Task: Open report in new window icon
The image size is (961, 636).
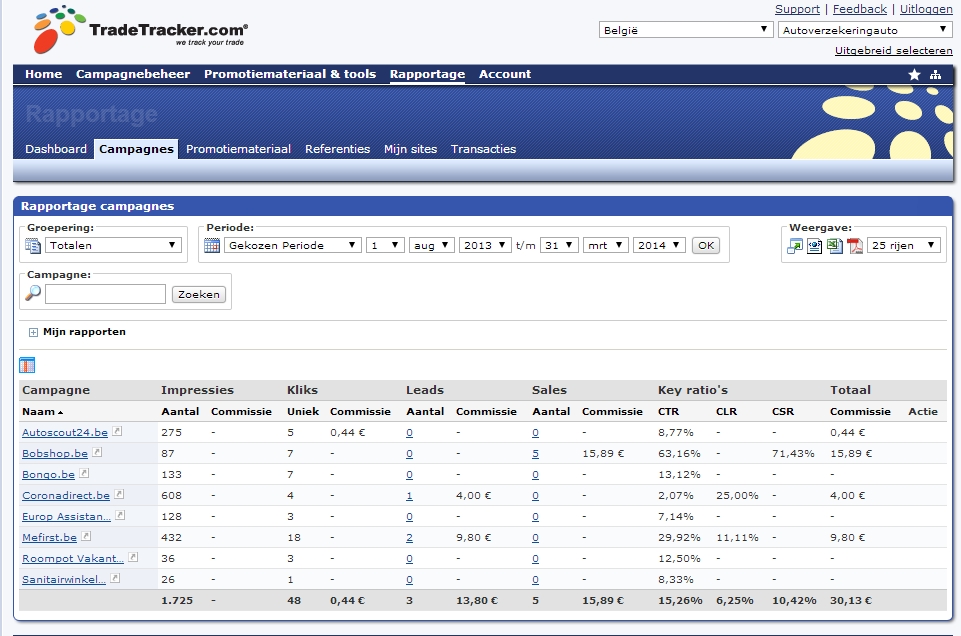Action: click(x=795, y=246)
